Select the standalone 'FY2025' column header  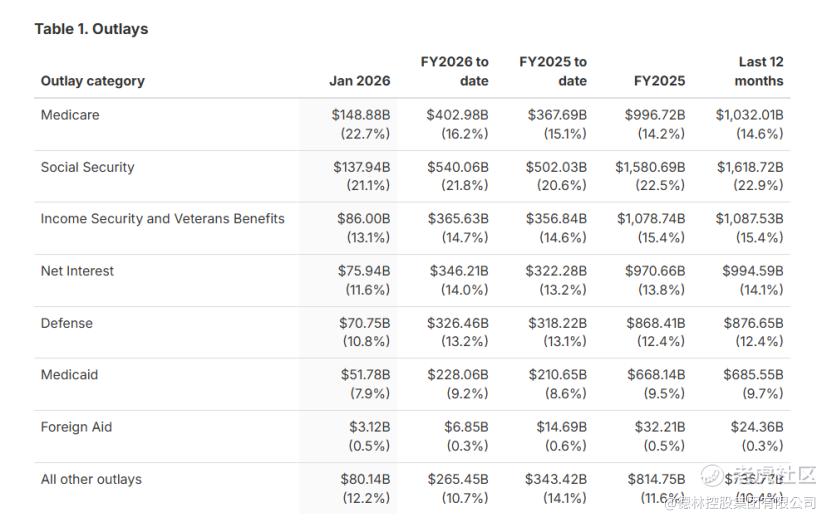(659, 81)
